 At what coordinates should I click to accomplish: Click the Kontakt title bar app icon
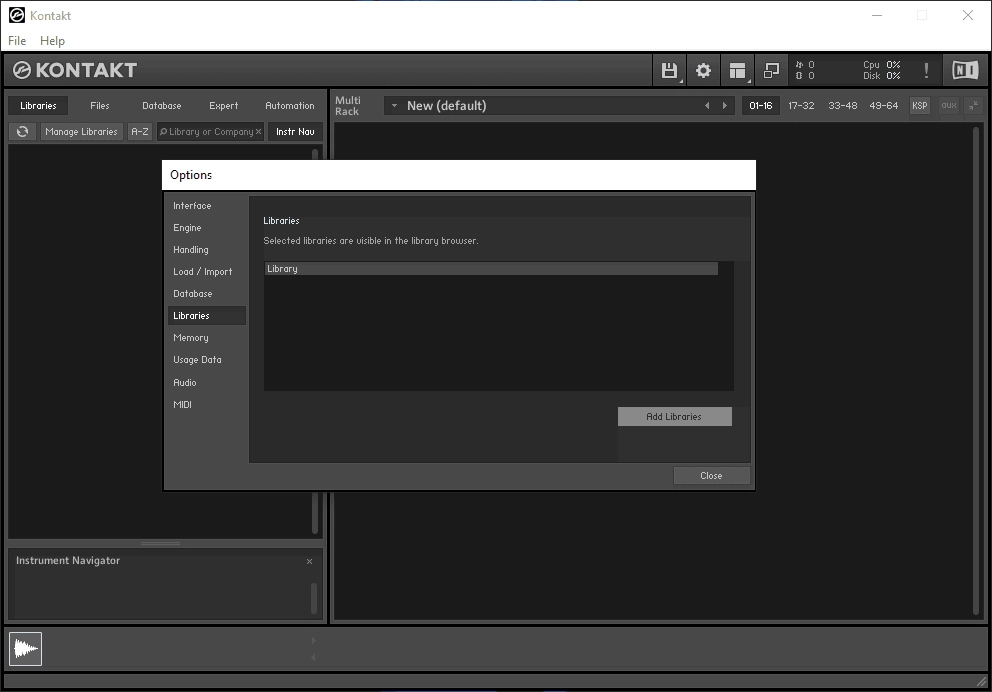pyautogui.click(x=17, y=15)
